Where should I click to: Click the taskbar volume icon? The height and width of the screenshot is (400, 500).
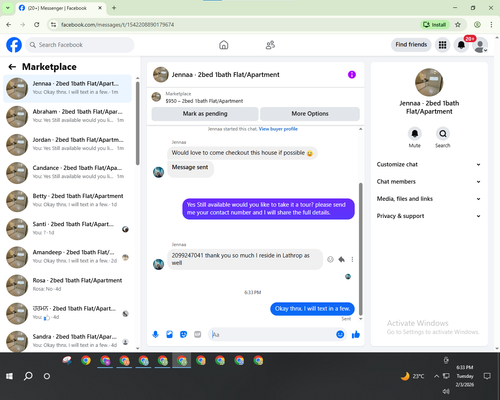click(446, 391)
